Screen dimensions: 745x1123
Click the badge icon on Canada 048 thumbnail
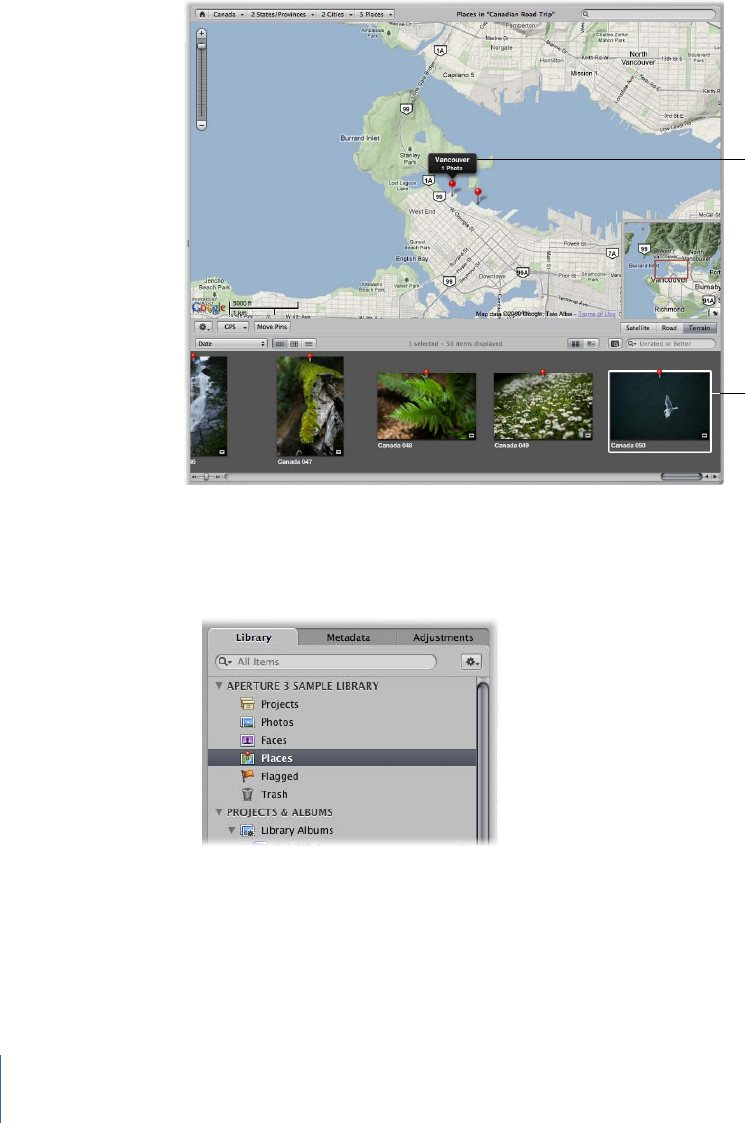(471, 435)
